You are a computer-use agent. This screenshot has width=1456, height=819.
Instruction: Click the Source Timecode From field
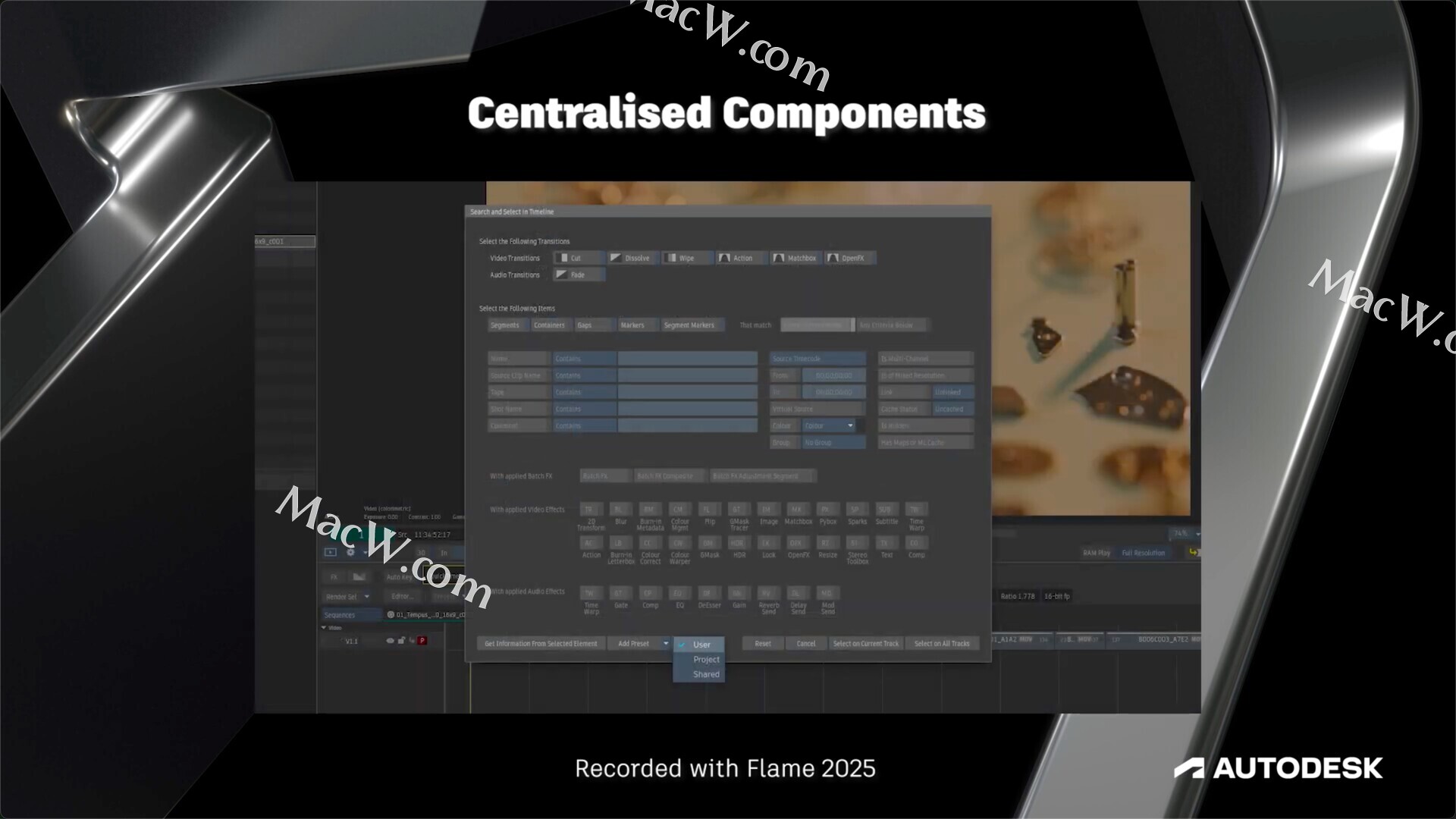click(833, 375)
